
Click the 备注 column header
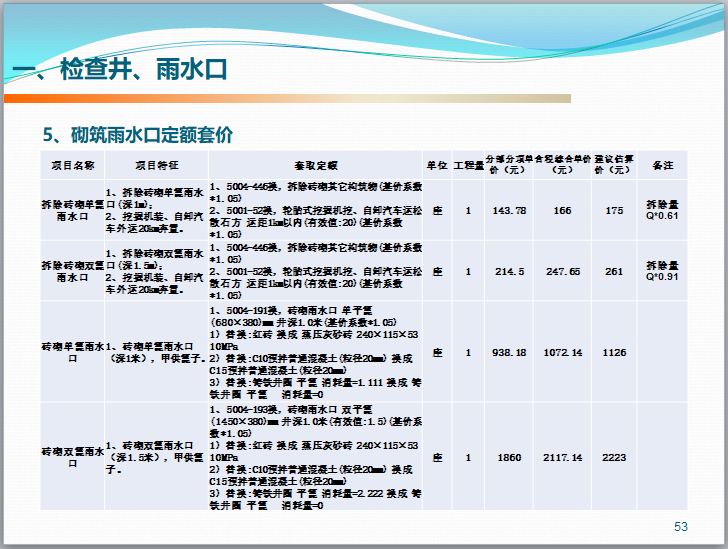pyautogui.click(x=663, y=165)
